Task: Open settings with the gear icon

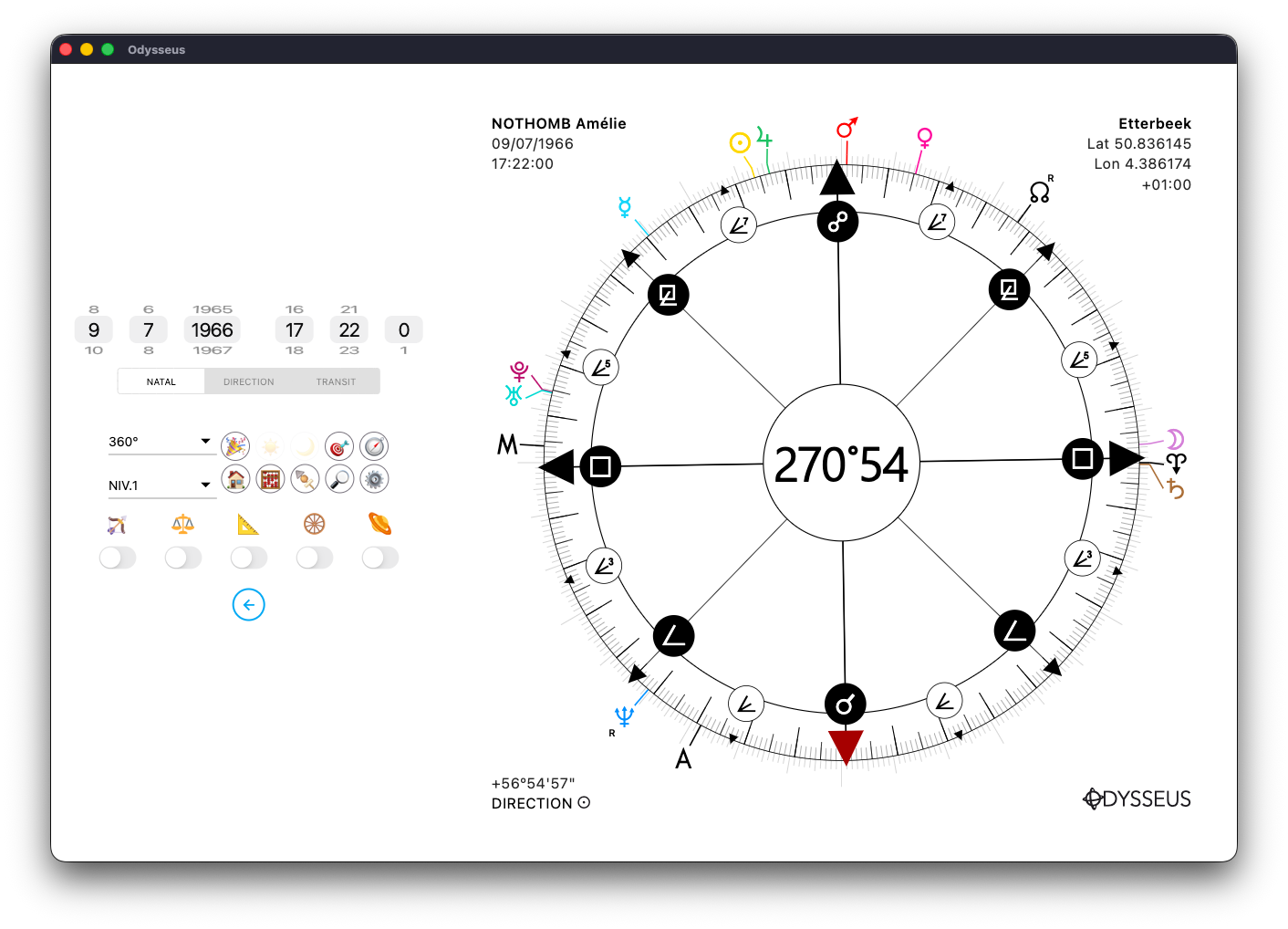Action: (x=374, y=479)
